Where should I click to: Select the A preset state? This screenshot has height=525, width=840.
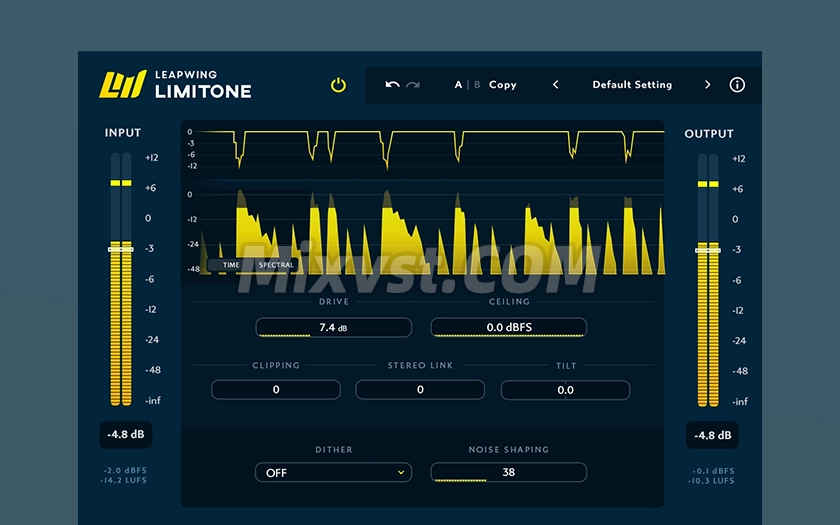[x=459, y=85]
